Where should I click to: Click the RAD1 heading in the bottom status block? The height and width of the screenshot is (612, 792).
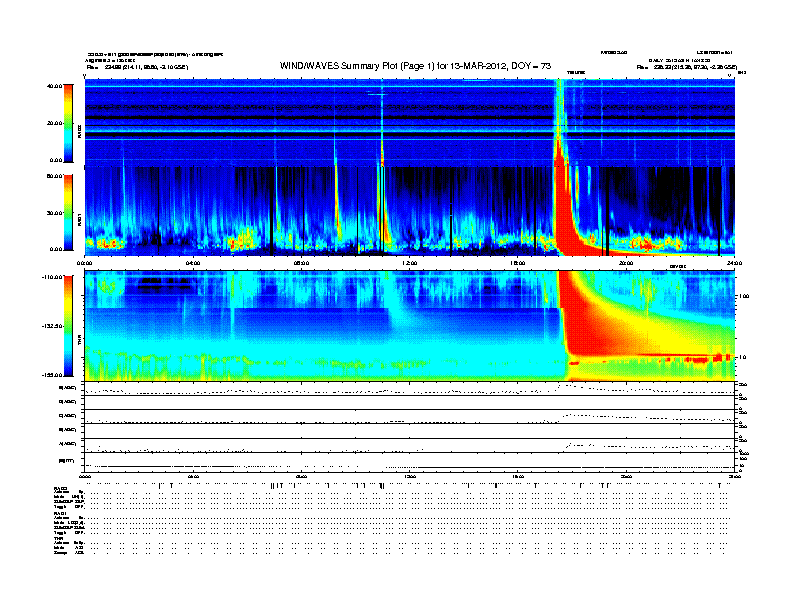coord(60,513)
